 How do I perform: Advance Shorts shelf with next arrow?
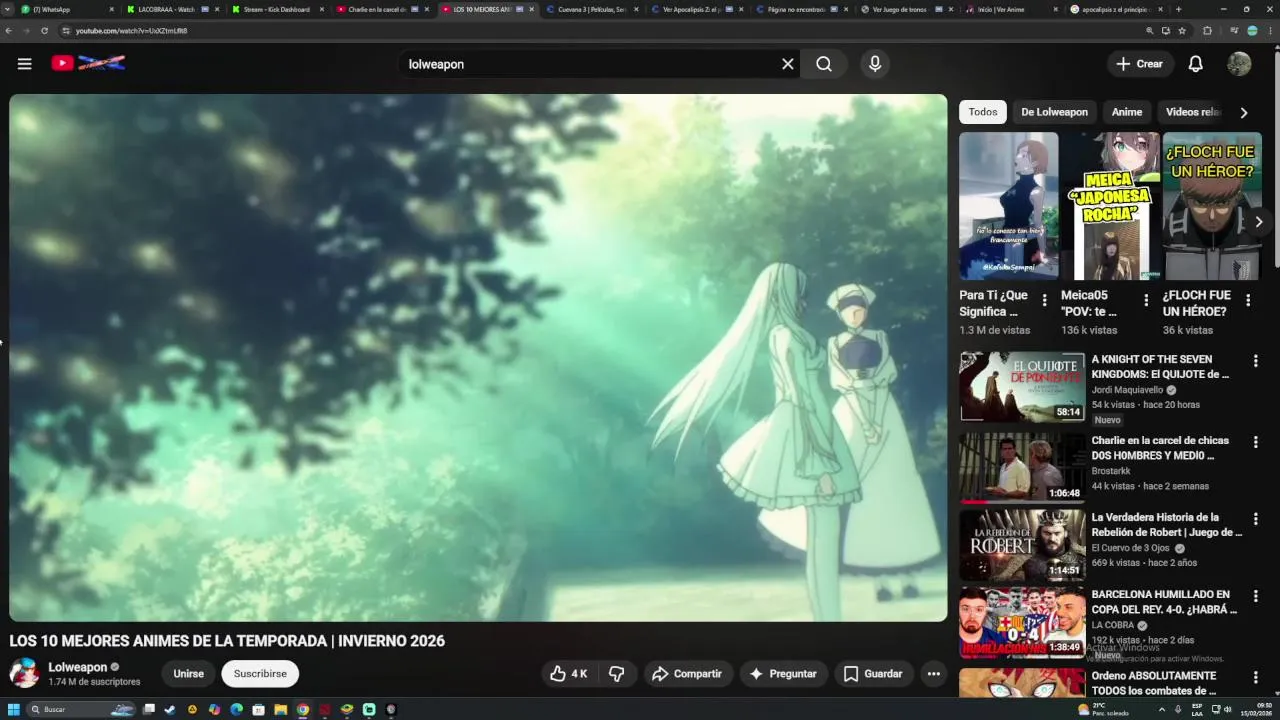(1259, 222)
